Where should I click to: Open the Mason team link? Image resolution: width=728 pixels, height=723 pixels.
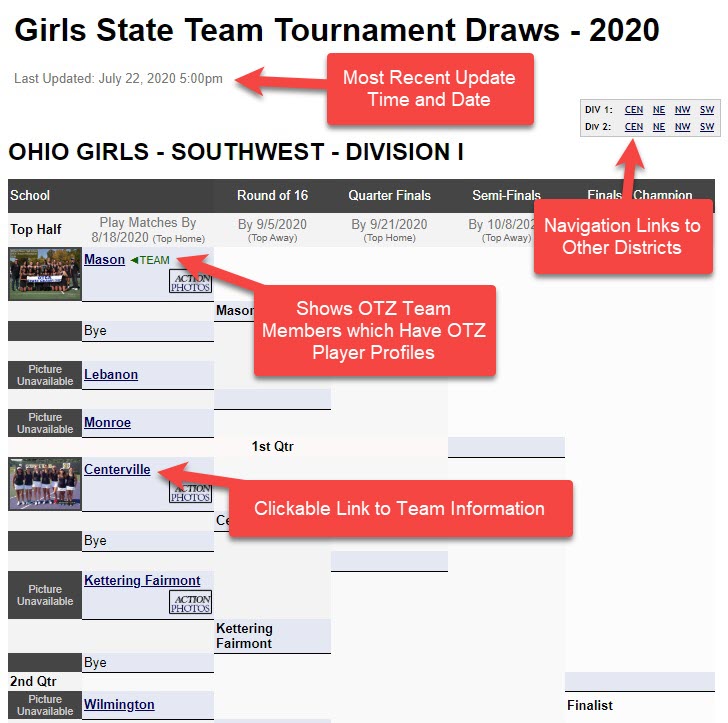(104, 260)
